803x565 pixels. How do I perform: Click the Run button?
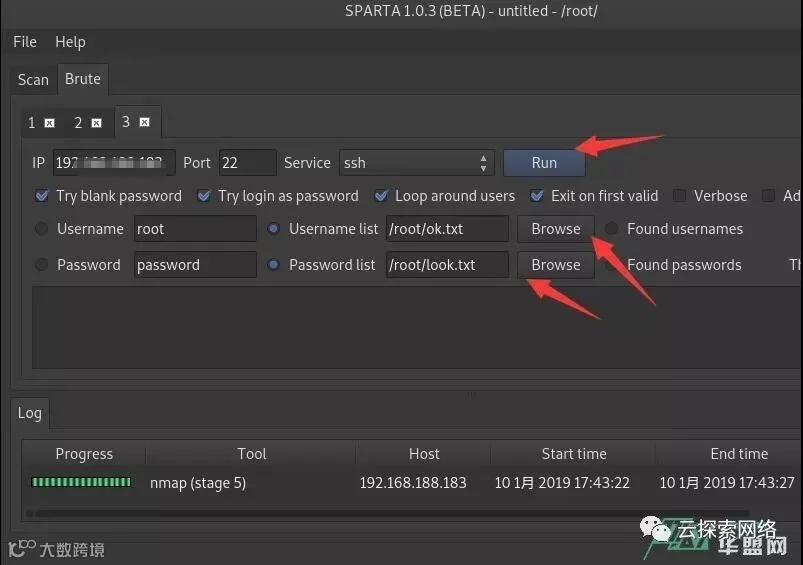544,163
